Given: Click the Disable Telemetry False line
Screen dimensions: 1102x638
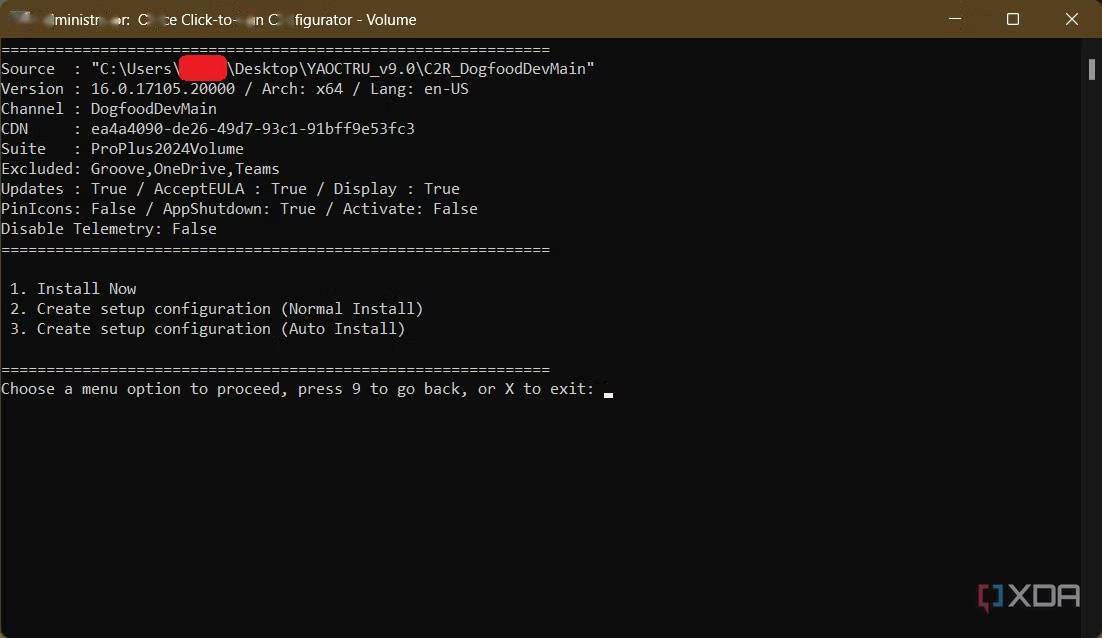Looking at the screenshot, I should pyautogui.click(x=109, y=229).
